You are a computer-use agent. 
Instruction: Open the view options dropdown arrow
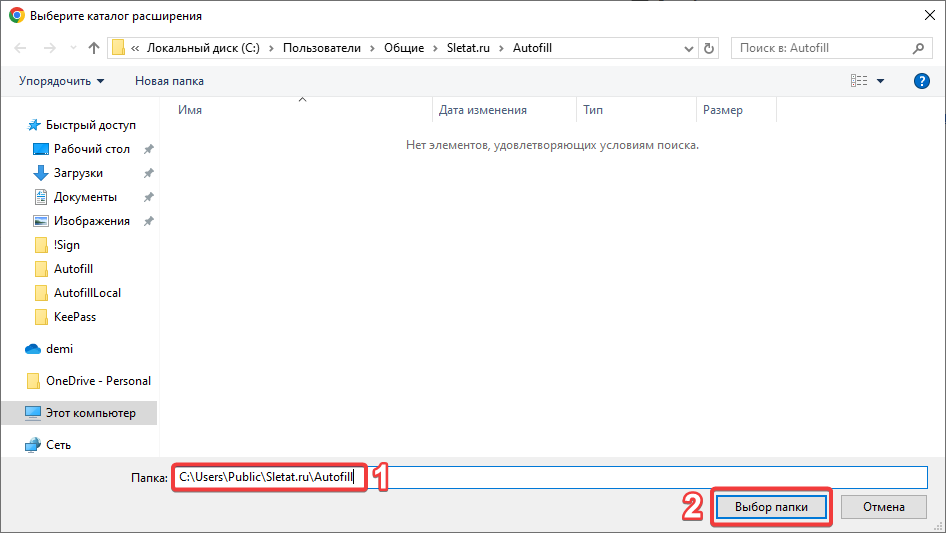[880, 81]
